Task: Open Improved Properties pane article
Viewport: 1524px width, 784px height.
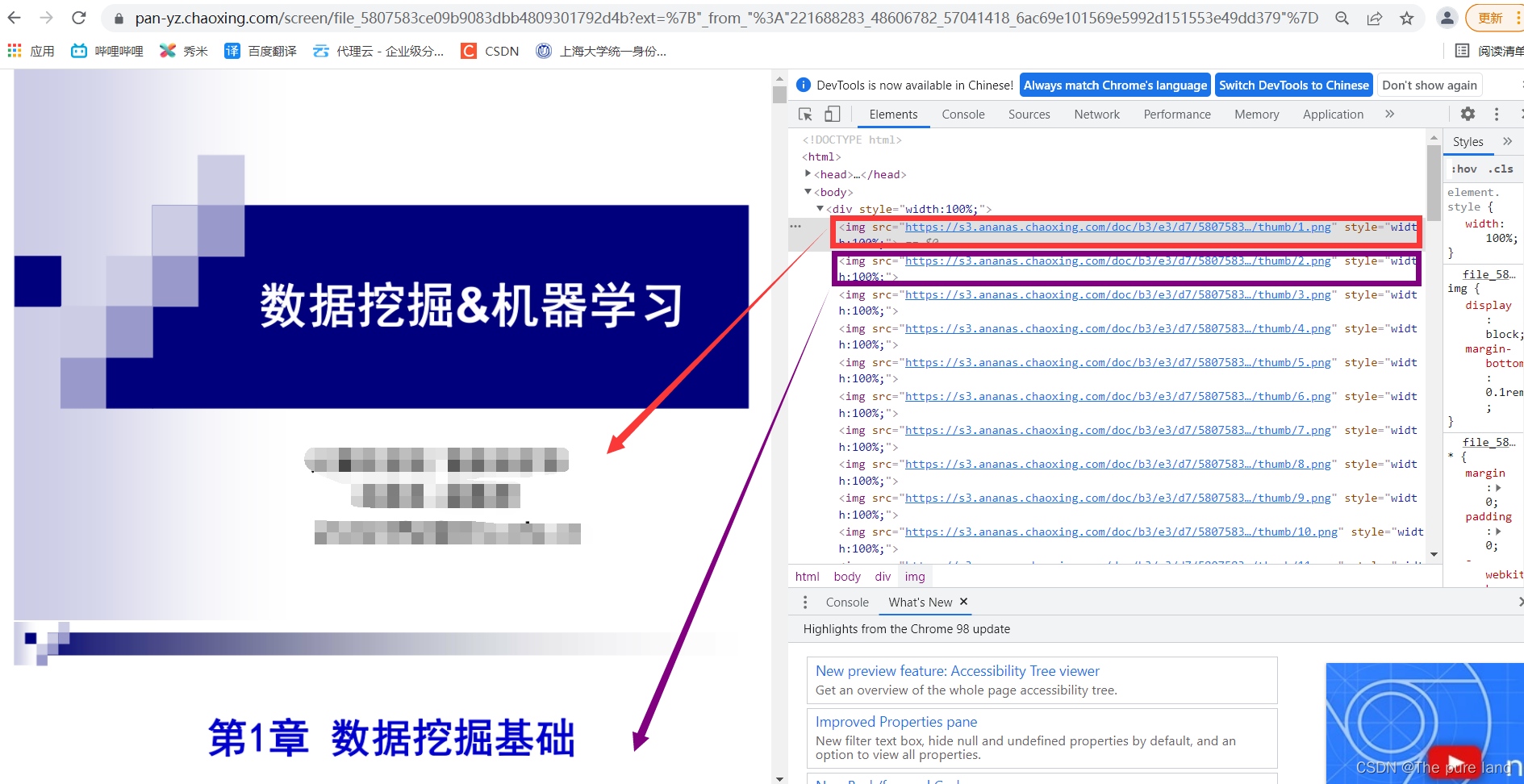Action: [x=896, y=722]
